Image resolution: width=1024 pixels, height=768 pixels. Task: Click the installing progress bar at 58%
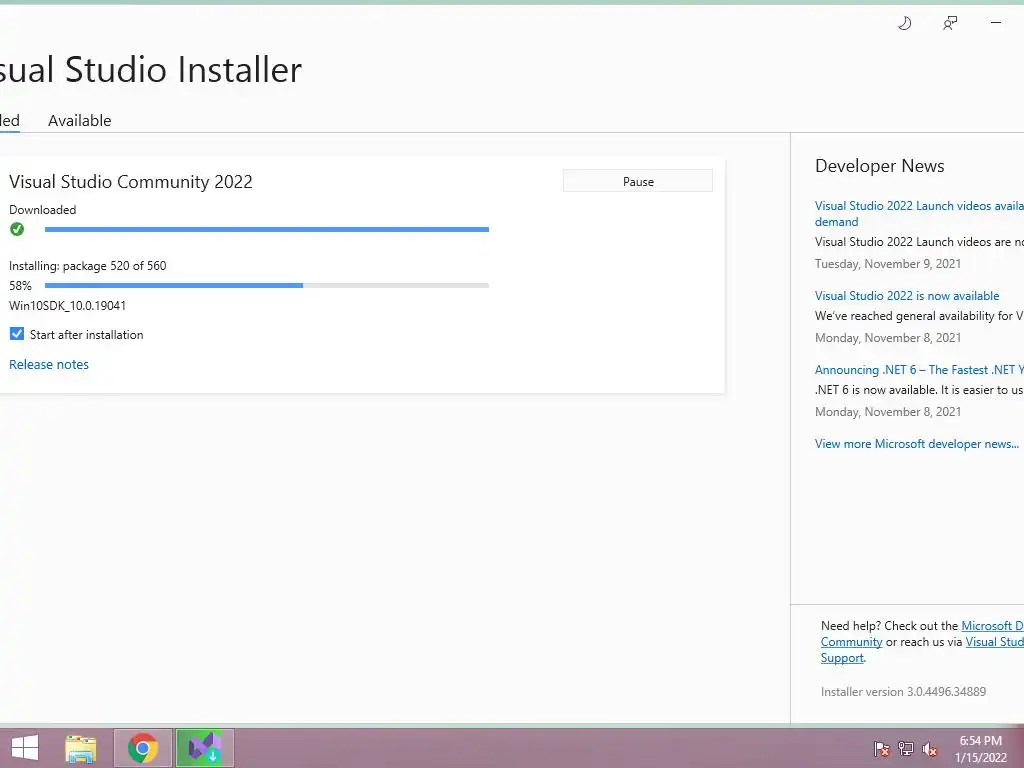(266, 285)
